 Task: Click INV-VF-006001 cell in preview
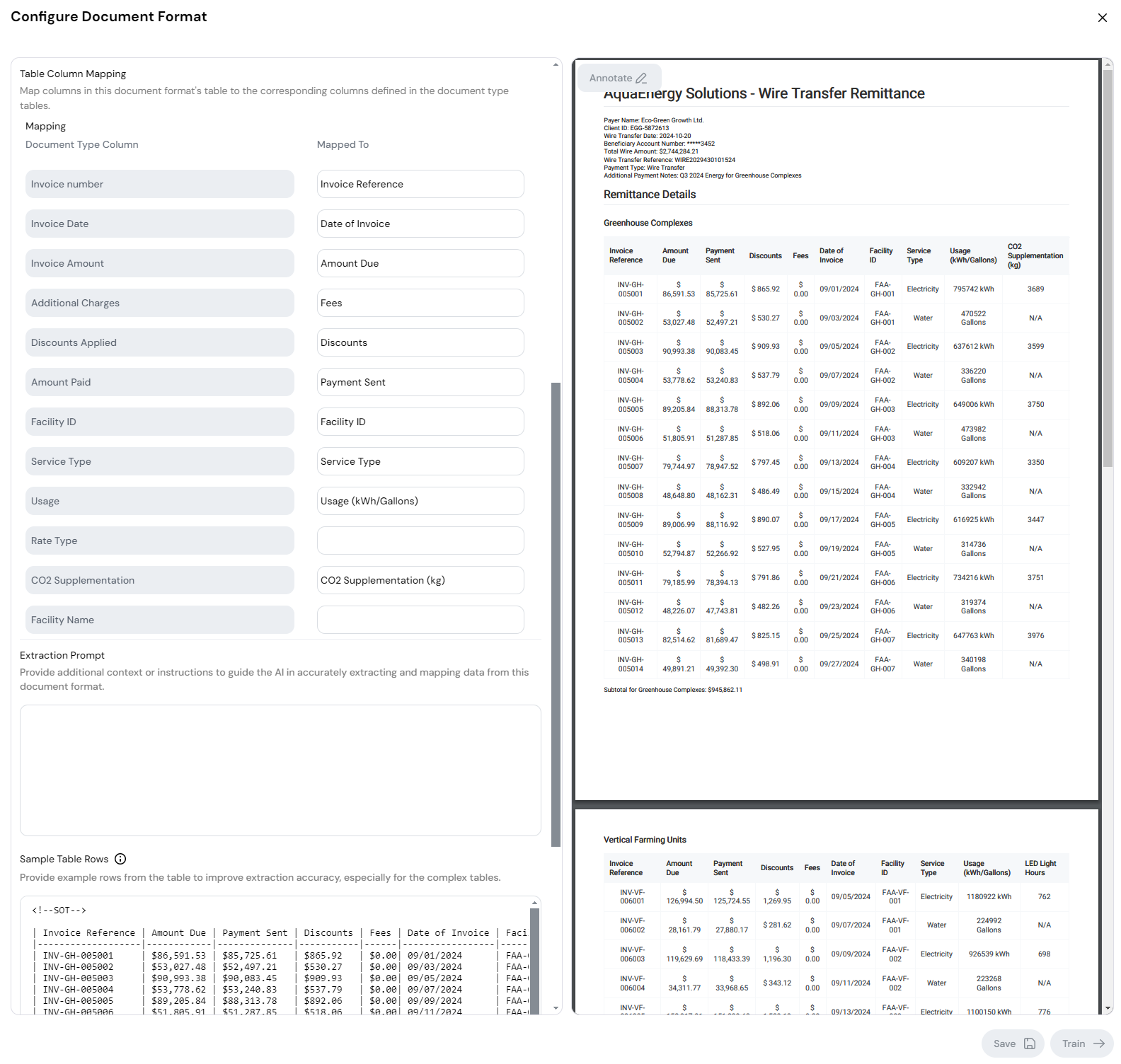click(633, 897)
